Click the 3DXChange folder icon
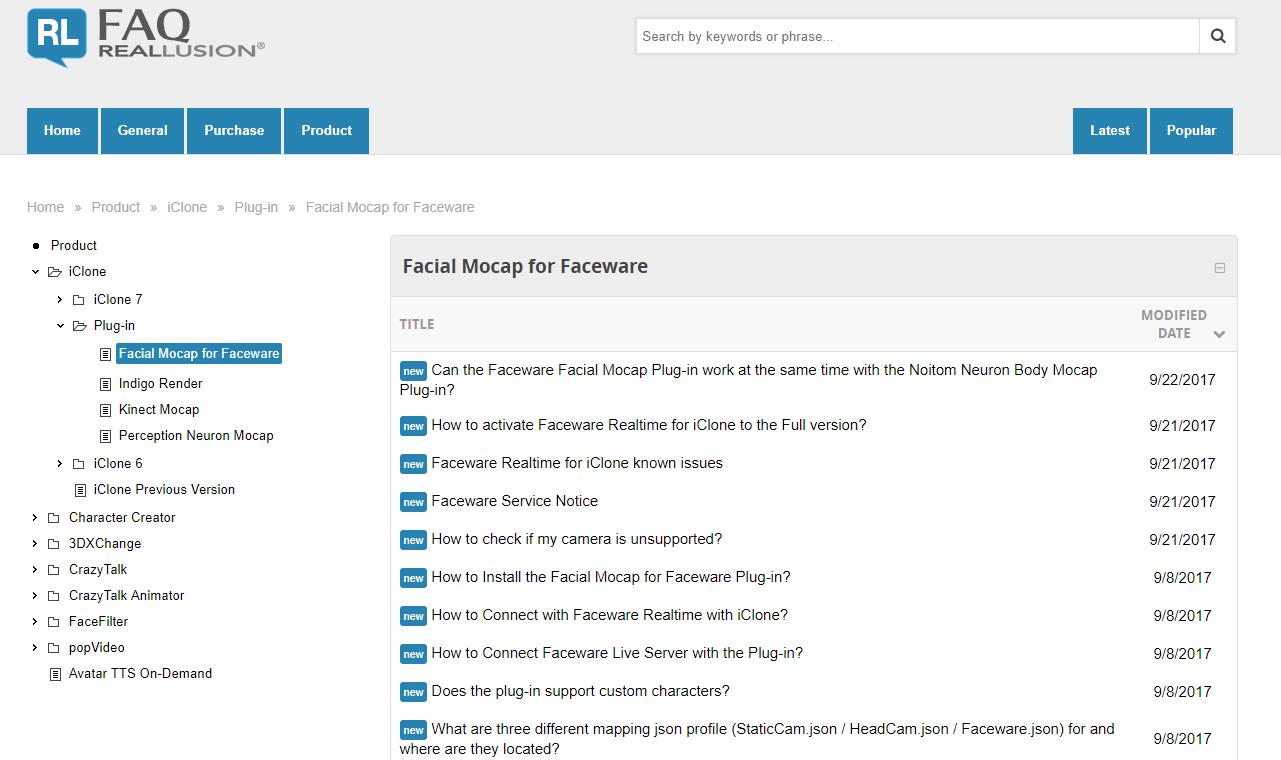 54,543
